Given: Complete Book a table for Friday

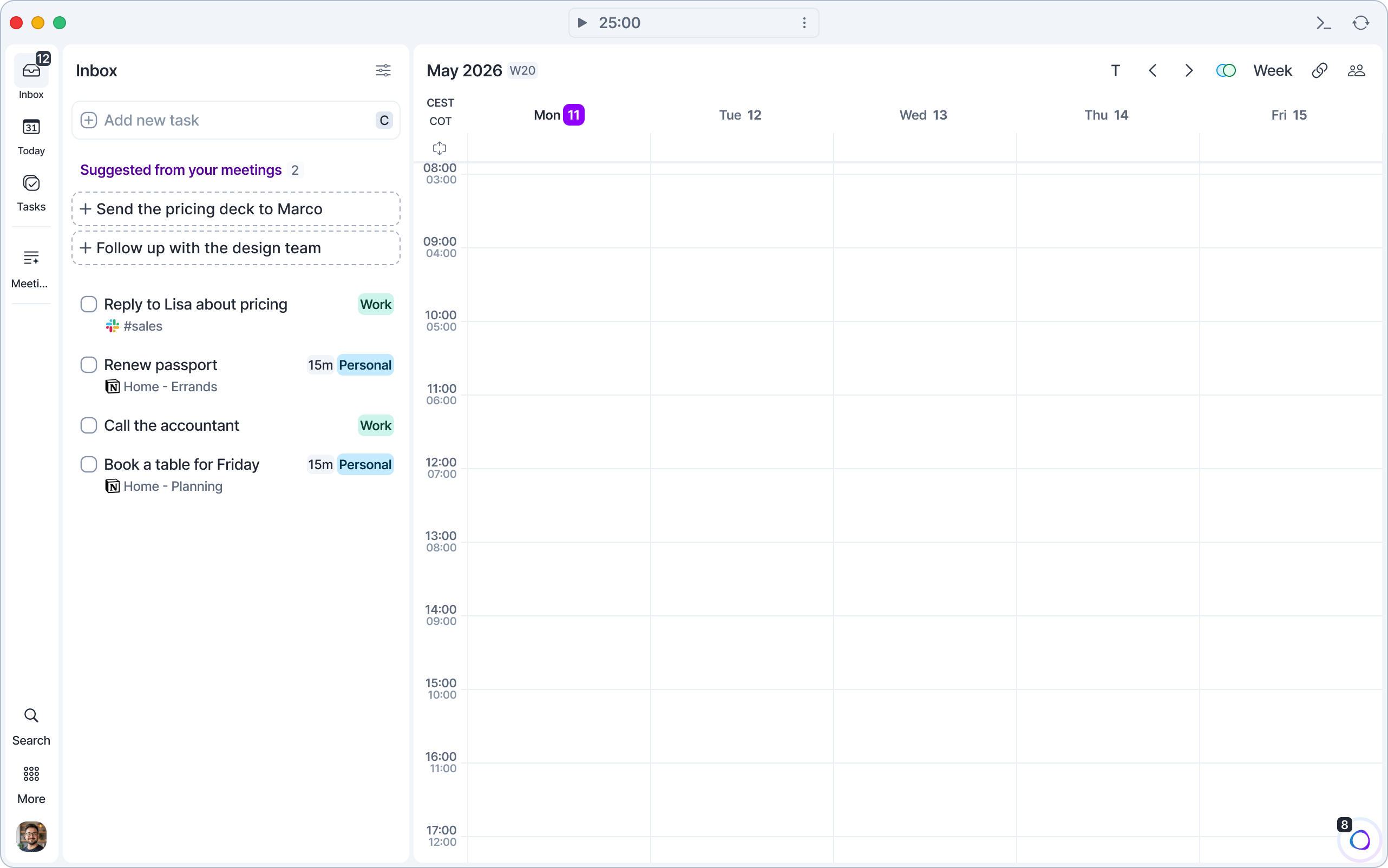Looking at the screenshot, I should point(88,464).
